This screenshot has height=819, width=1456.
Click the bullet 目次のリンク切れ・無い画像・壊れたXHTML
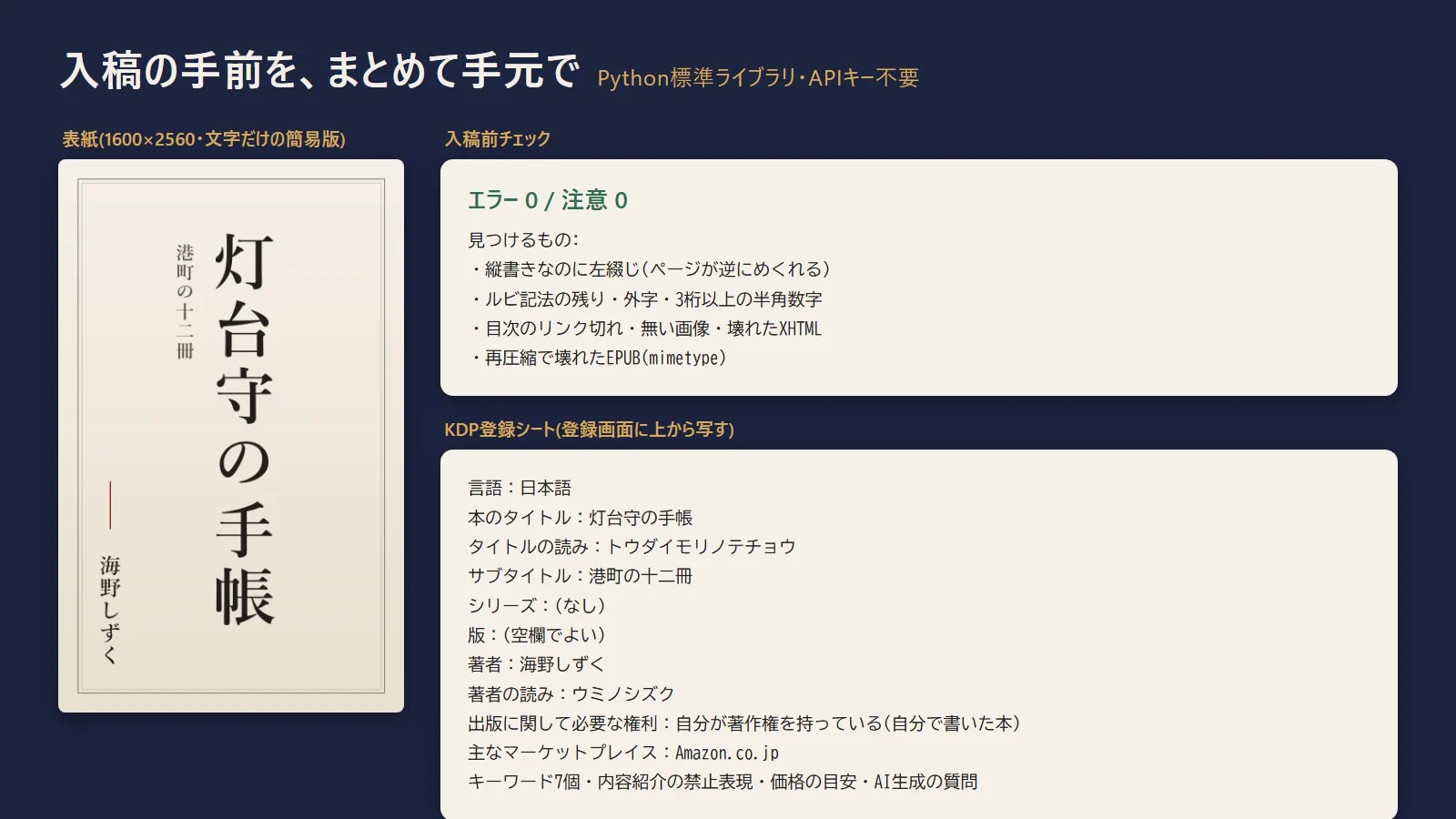coord(645,329)
